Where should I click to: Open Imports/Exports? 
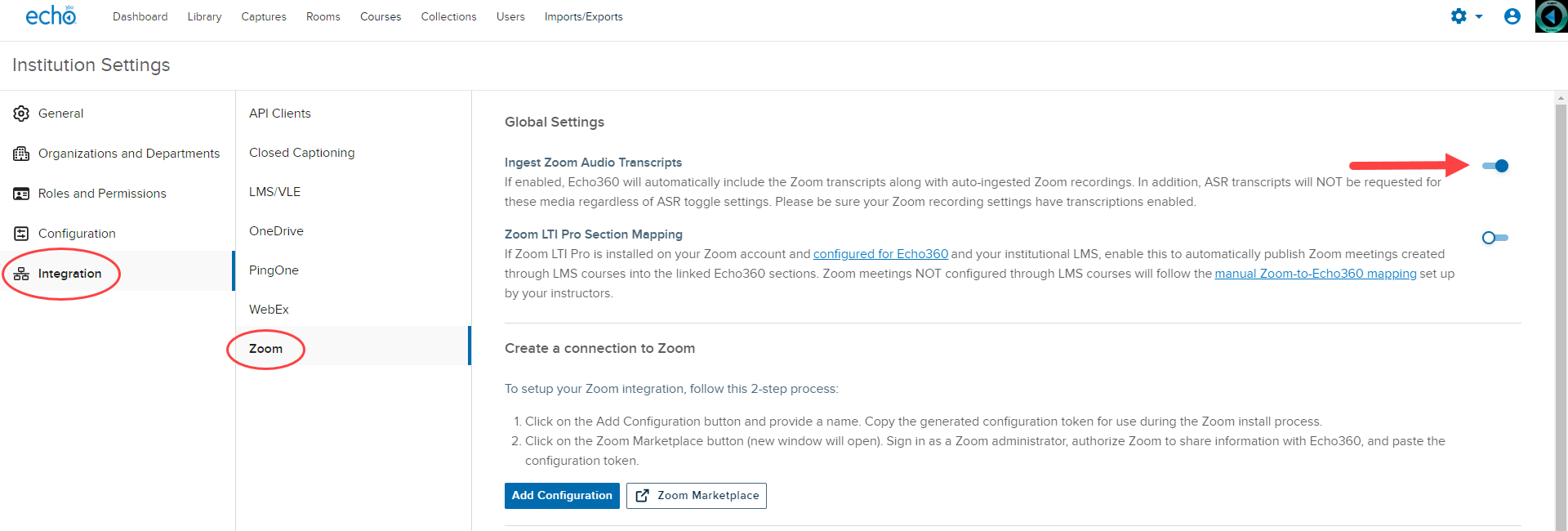point(584,16)
